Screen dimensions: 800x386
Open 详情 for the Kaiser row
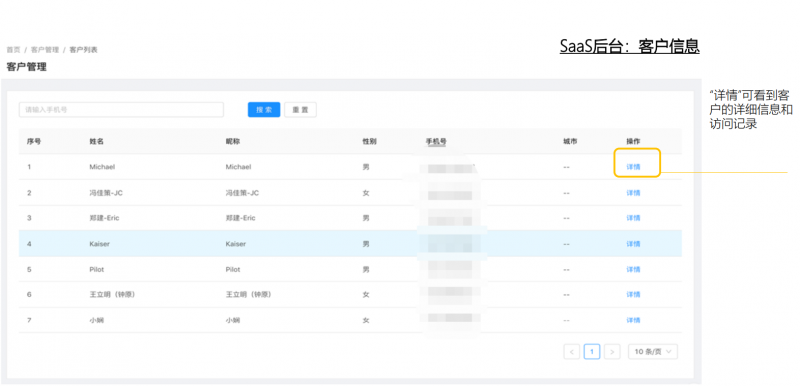pos(633,244)
